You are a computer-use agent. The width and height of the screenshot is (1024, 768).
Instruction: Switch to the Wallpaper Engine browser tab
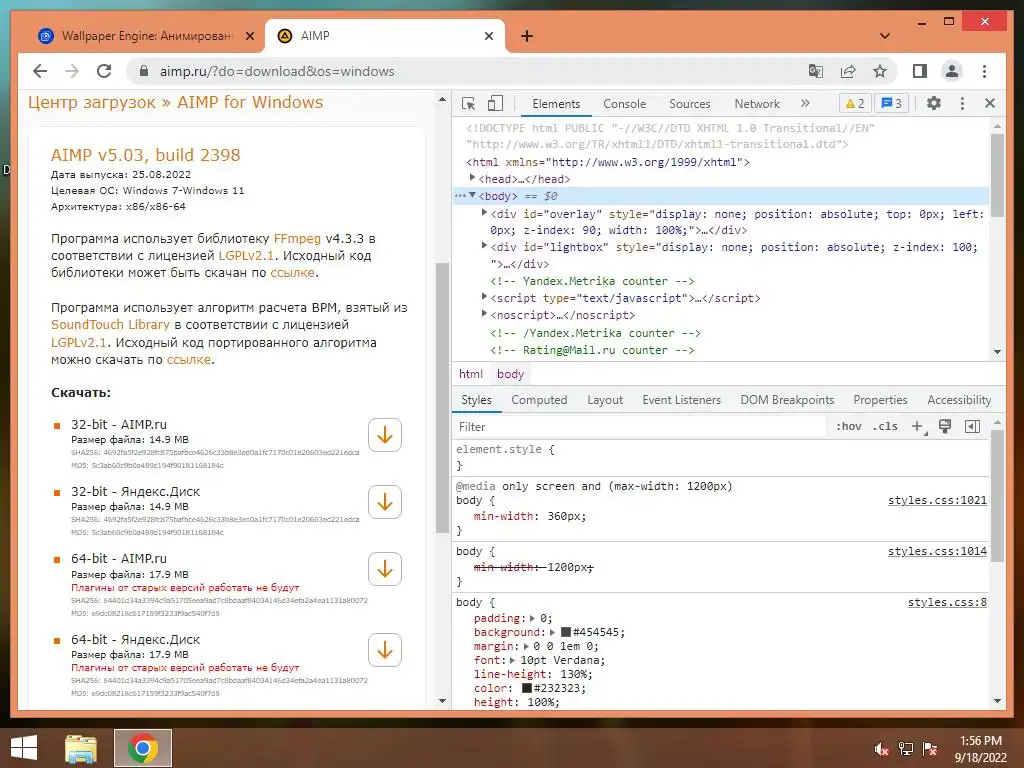pyautogui.click(x=146, y=36)
